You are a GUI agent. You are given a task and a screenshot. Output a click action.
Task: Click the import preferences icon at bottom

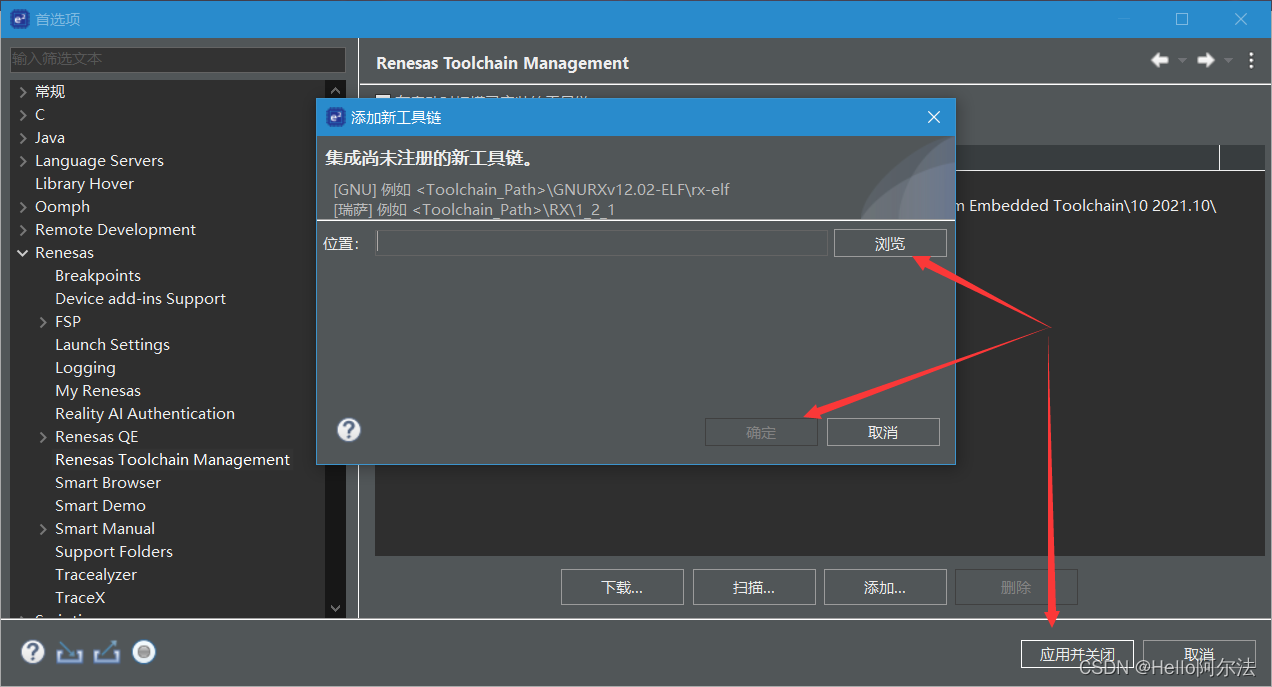pos(68,651)
